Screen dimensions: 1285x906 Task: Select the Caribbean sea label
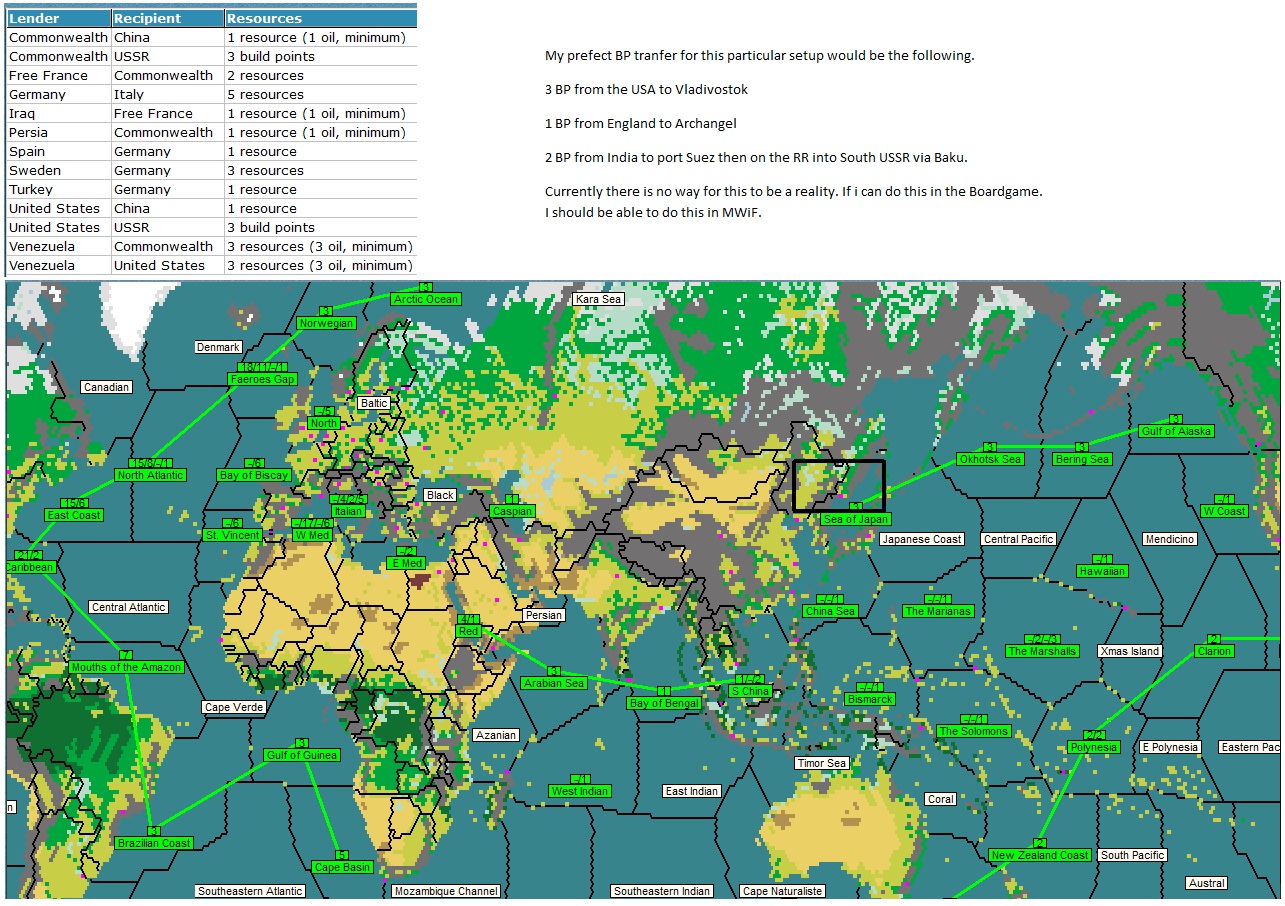tap(30, 567)
